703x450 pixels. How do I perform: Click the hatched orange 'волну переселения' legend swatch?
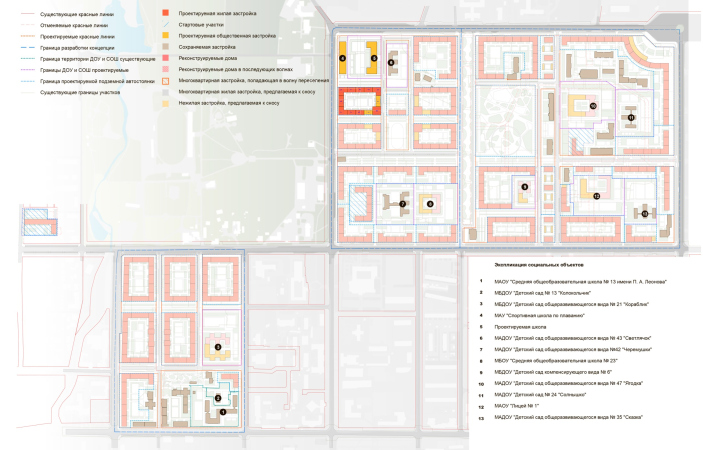(x=165, y=79)
